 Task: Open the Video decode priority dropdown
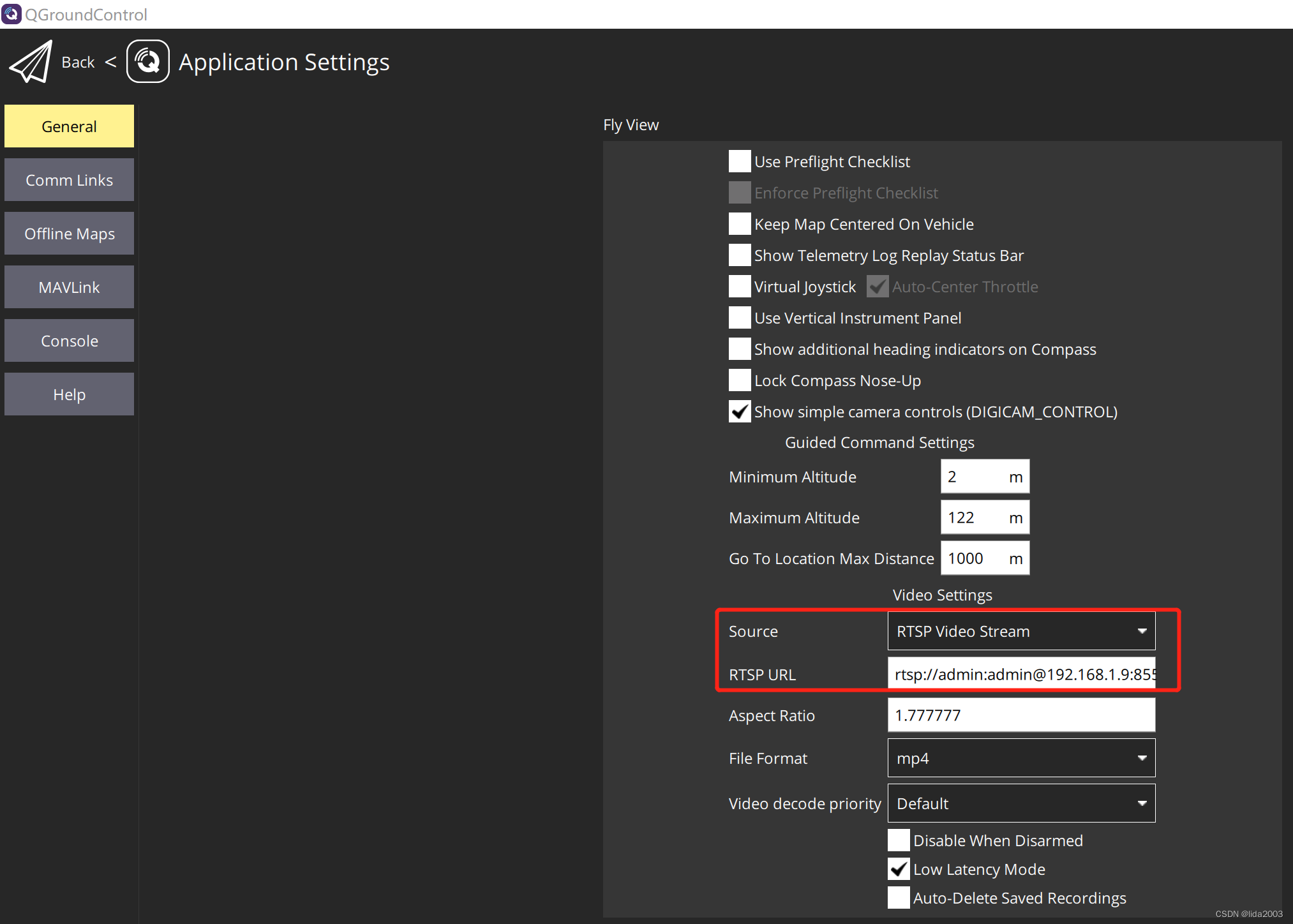1021,803
